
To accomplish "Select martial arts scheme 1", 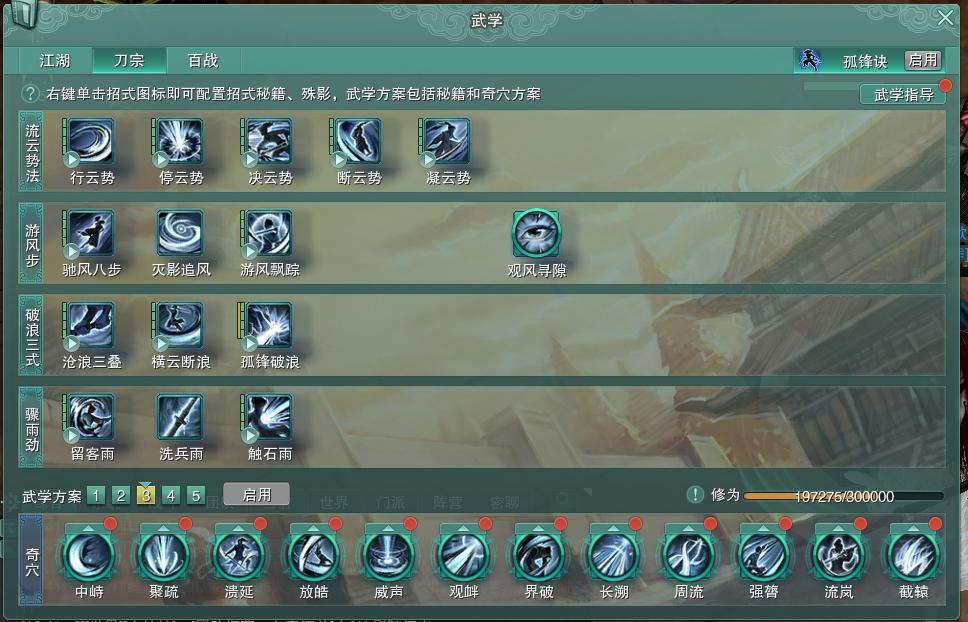I will (x=96, y=496).
